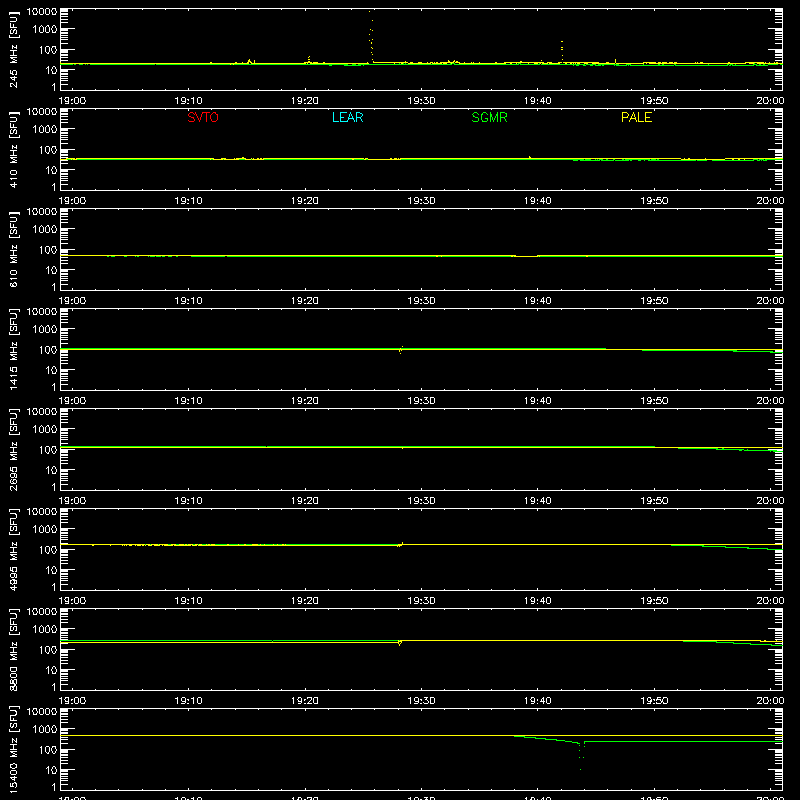Screen dimensions: 800x800
Task: Click 19:20 label under the 410 MHz plot
Action: pos(305,201)
